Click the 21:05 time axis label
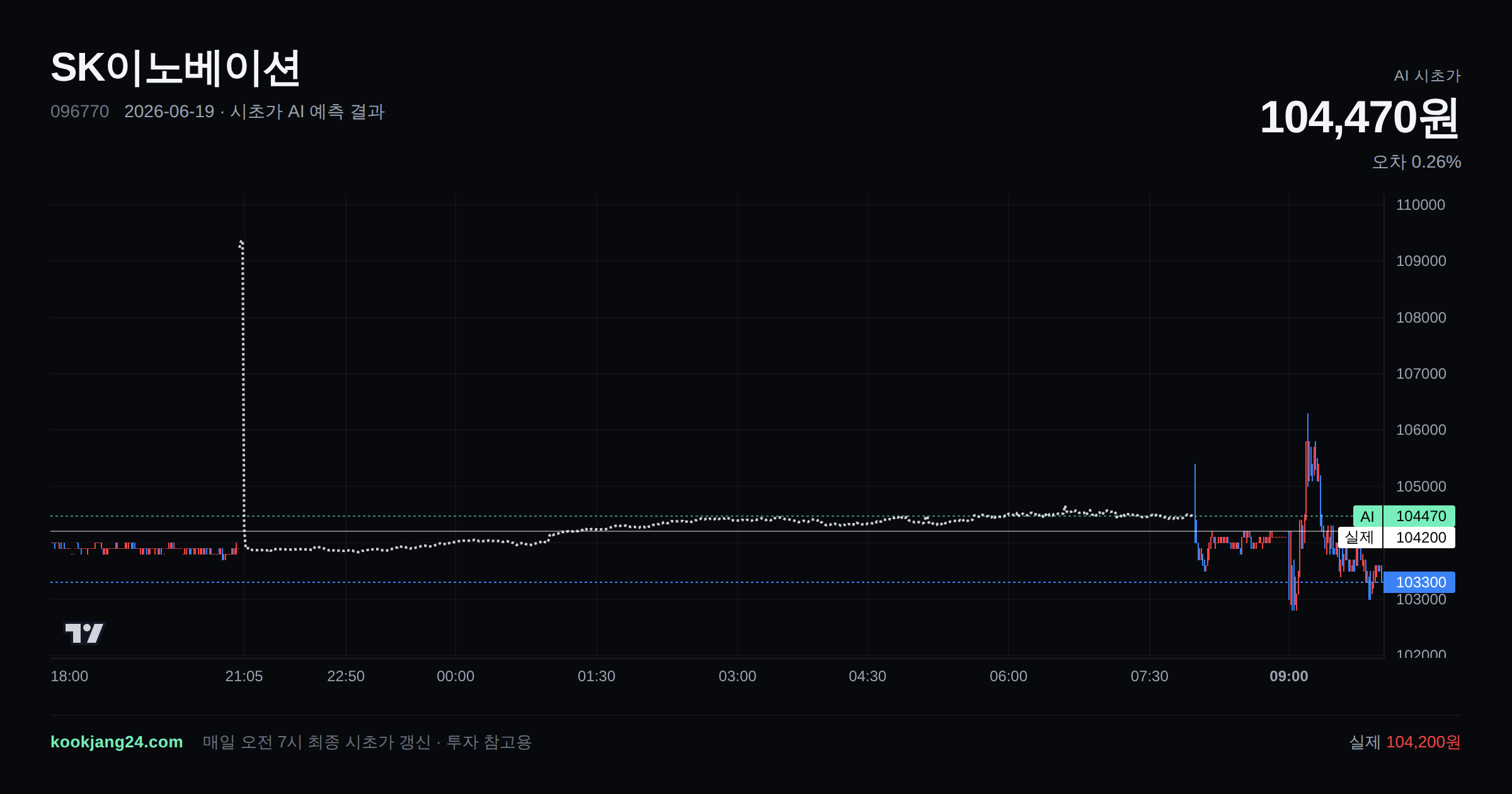This screenshot has height=794, width=1512. (x=244, y=676)
